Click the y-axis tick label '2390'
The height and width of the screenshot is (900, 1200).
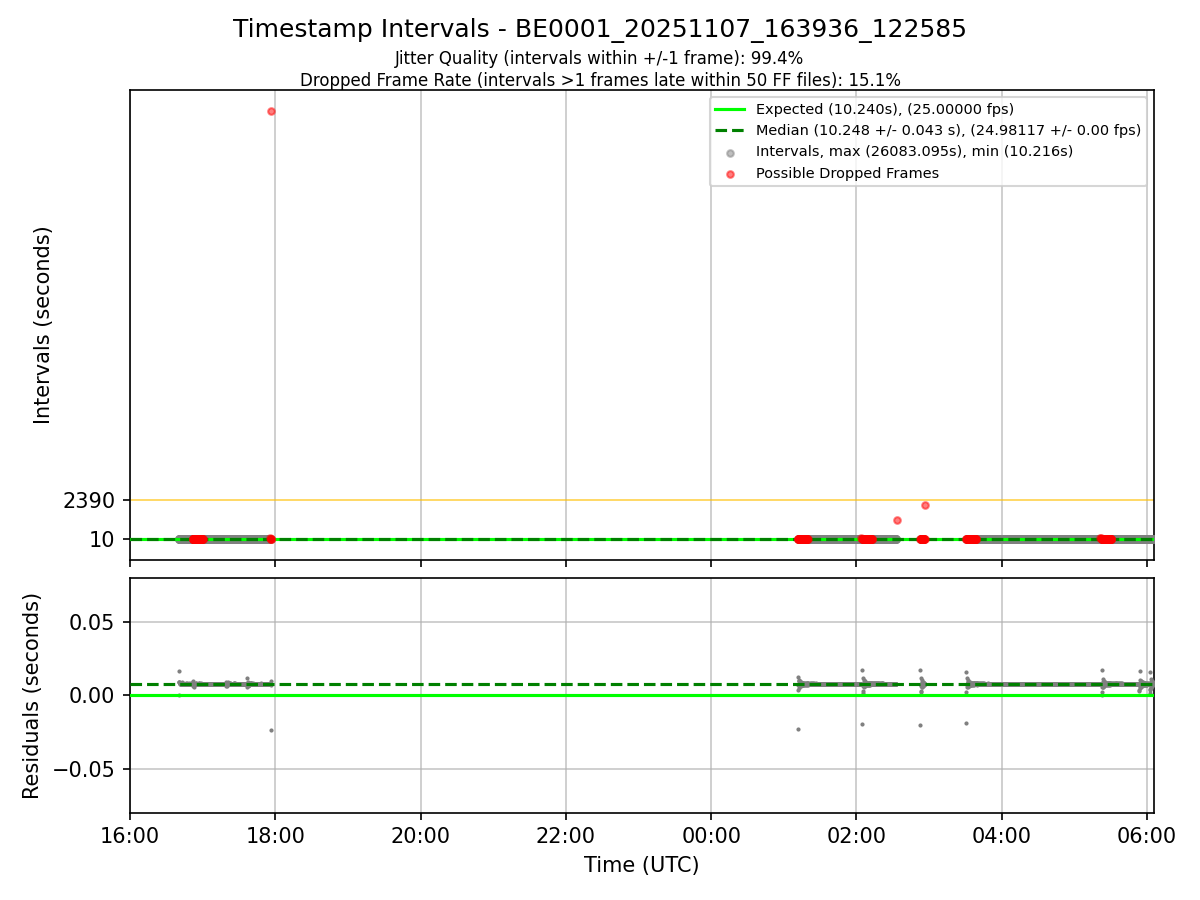pyautogui.click(x=89, y=500)
